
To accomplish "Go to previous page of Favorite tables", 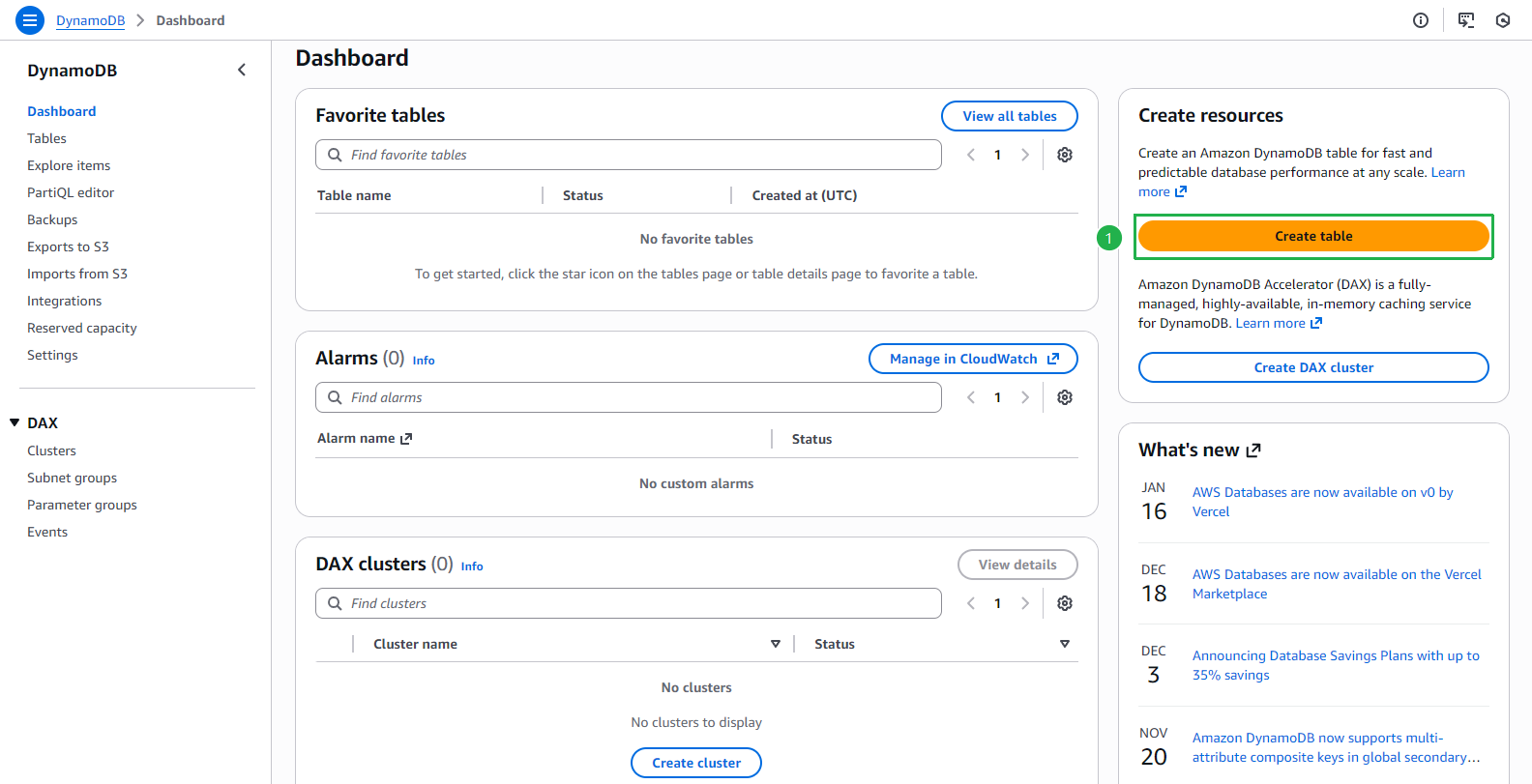I will pos(971,155).
